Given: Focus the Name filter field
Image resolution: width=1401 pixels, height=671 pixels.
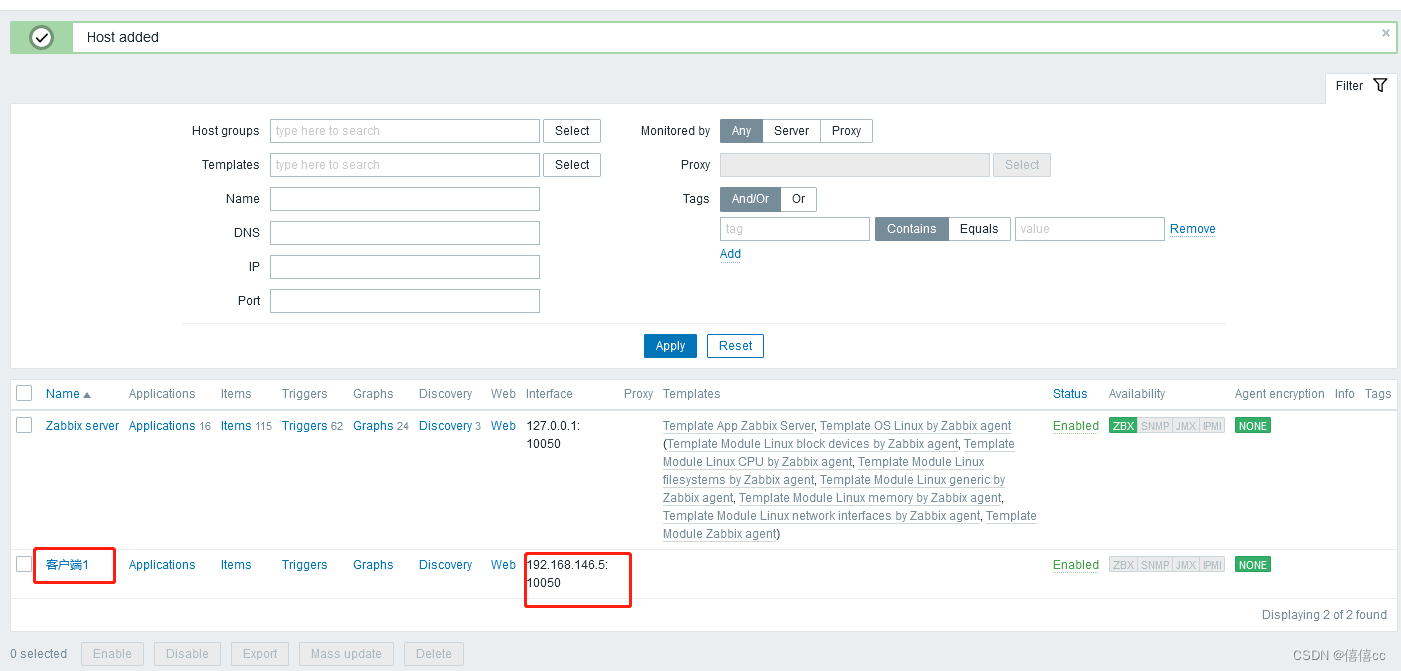Looking at the screenshot, I should click(405, 199).
